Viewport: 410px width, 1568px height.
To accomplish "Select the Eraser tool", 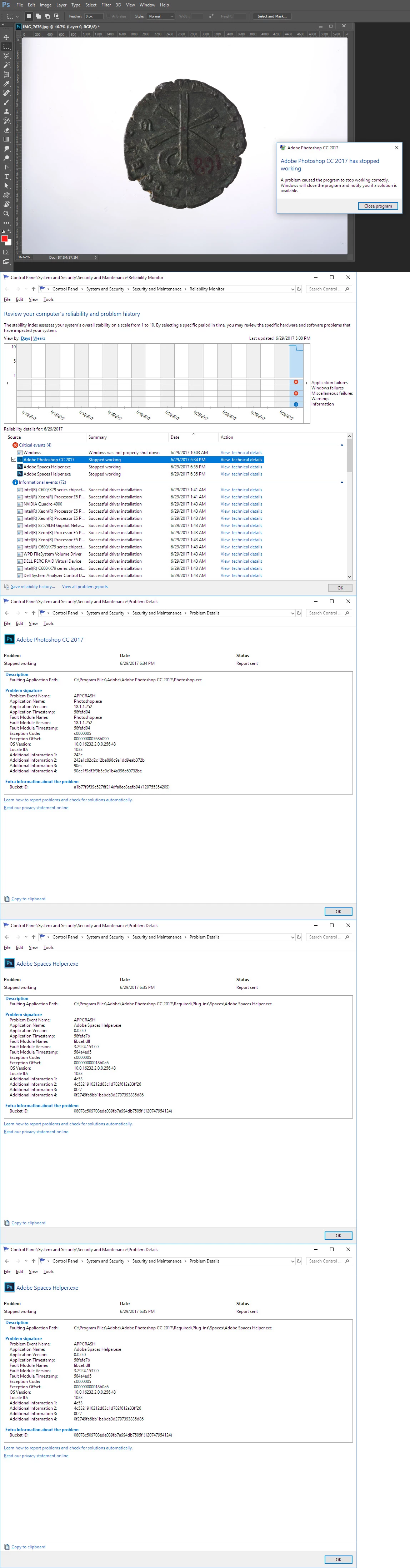I will point(7,130).
